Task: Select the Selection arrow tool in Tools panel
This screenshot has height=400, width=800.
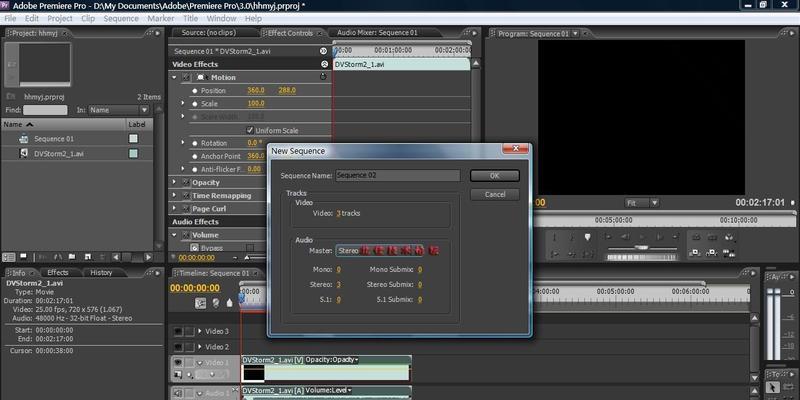Action: point(774,388)
